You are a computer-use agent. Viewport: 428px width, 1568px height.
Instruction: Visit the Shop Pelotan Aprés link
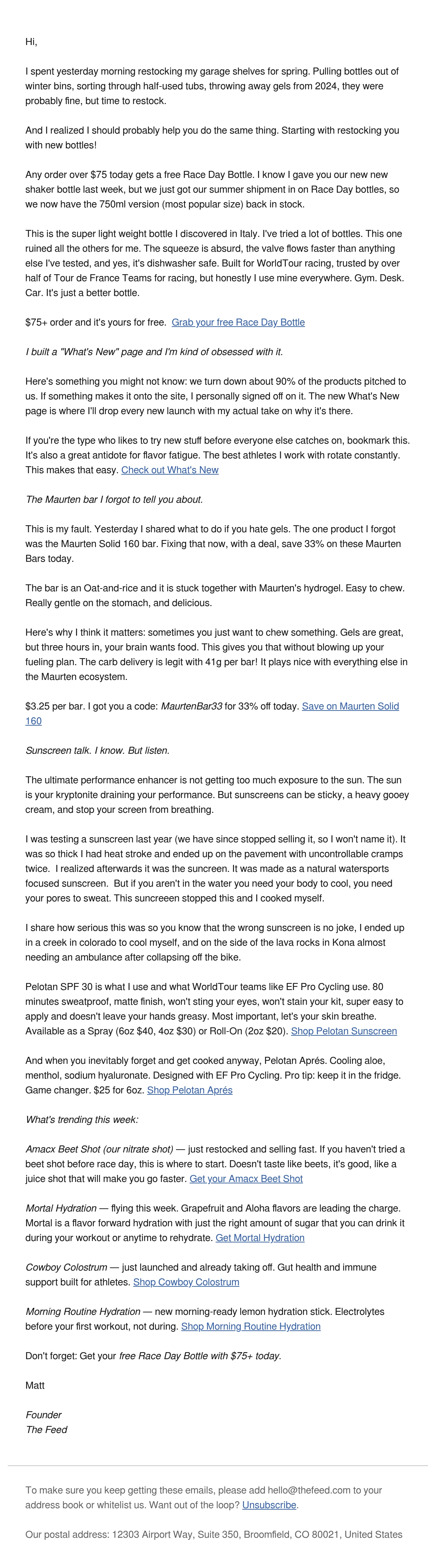point(190,1090)
